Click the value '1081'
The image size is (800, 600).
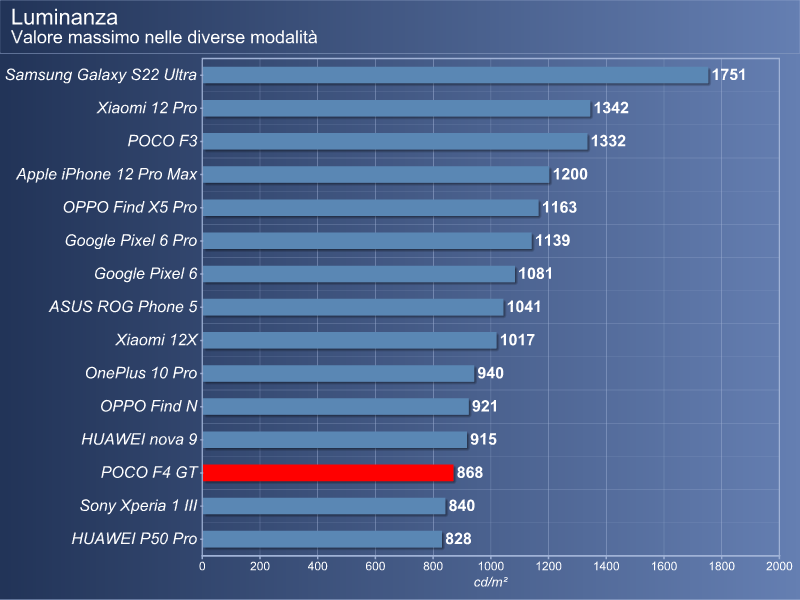click(536, 274)
